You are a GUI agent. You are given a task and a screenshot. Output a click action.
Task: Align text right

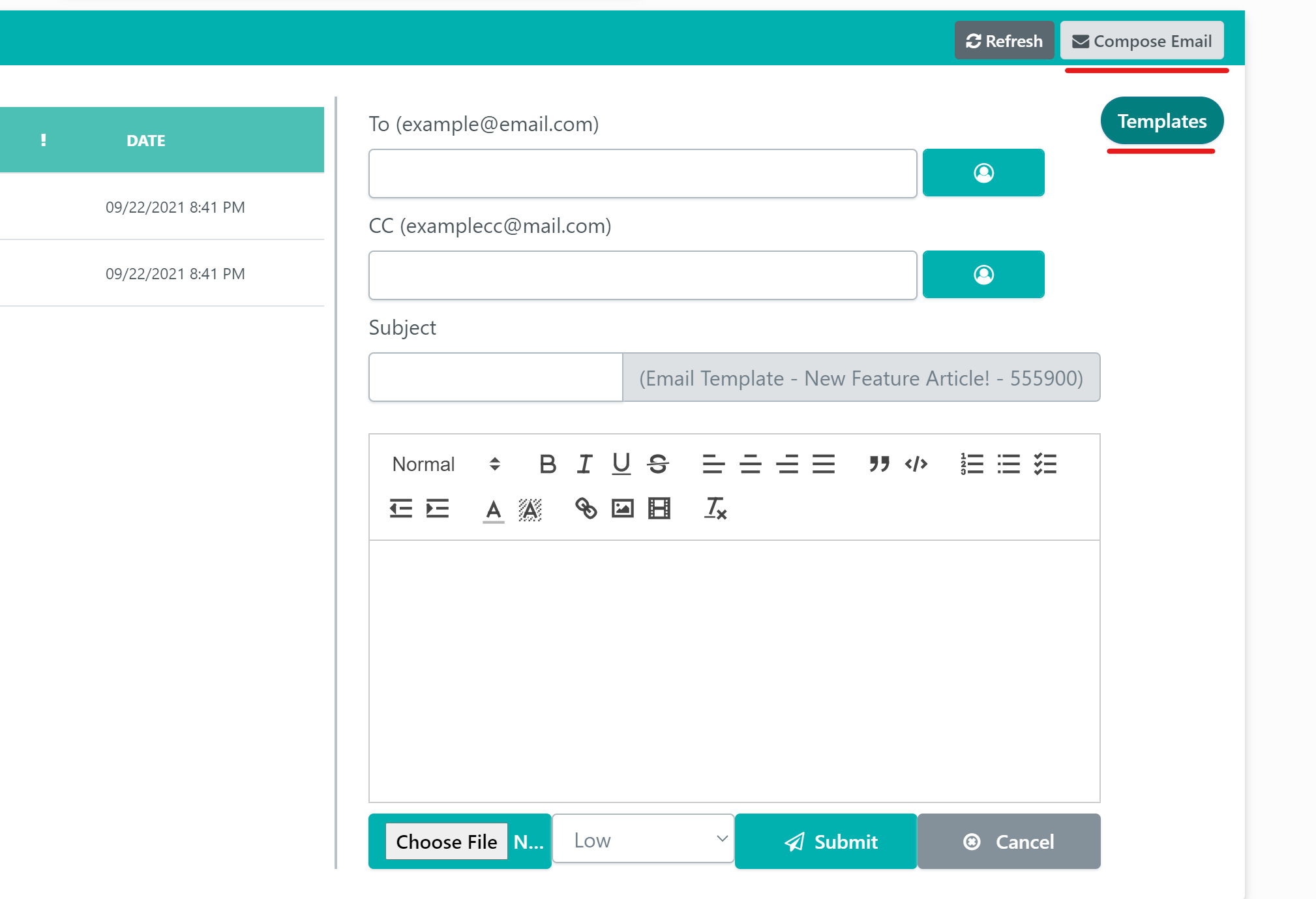787,464
